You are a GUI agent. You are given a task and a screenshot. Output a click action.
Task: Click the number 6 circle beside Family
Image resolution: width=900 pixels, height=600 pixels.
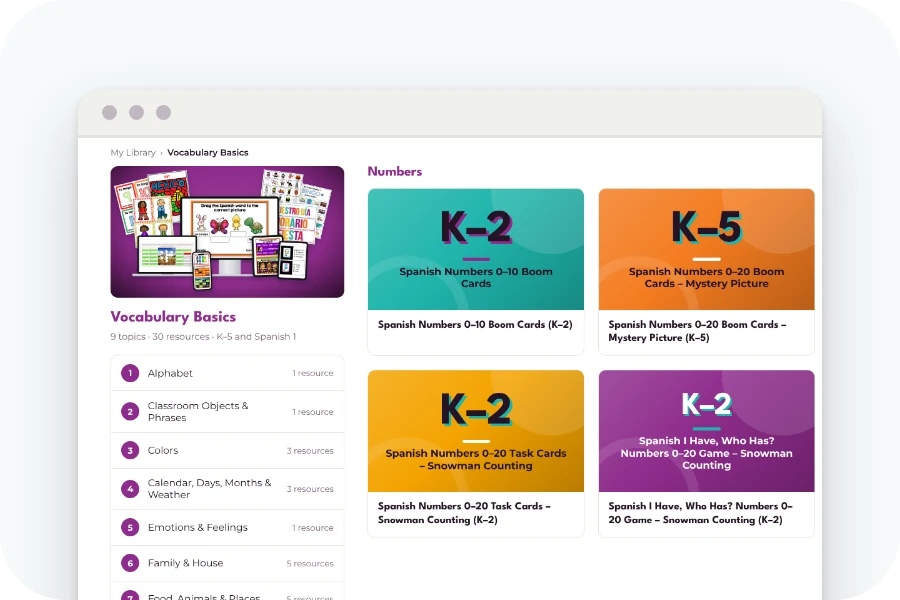click(130, 563)
